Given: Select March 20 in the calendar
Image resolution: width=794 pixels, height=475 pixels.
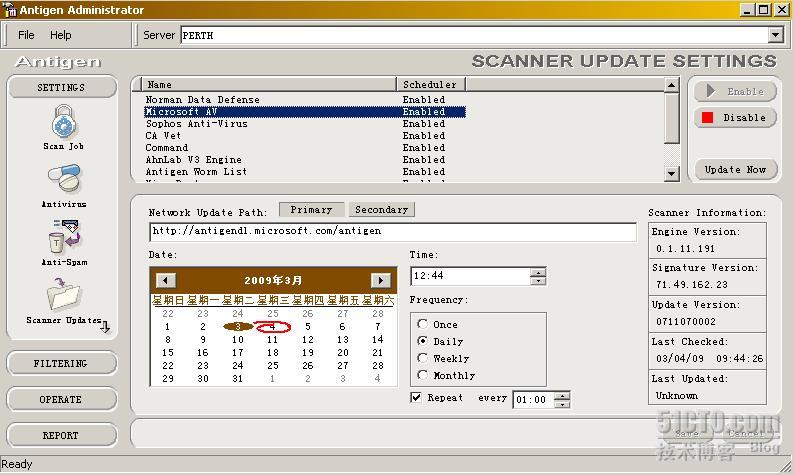Looking at the screenshot, I should pos(343,352).
